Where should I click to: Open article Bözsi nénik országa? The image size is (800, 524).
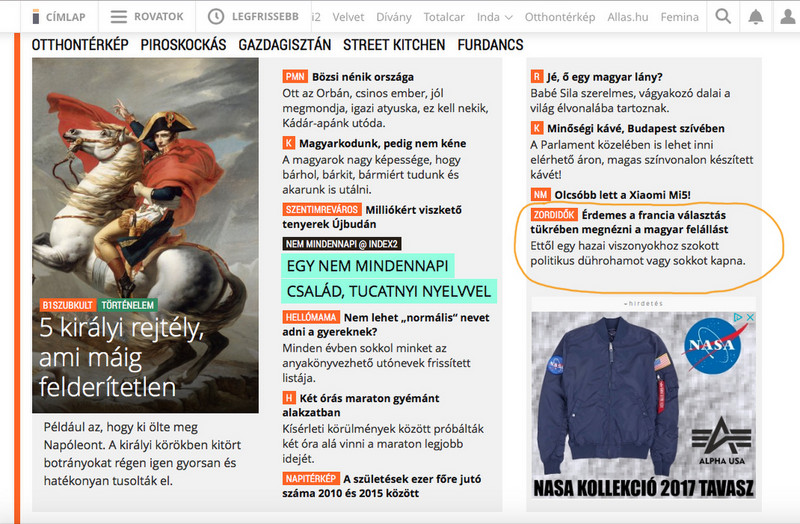click(363, 77)
